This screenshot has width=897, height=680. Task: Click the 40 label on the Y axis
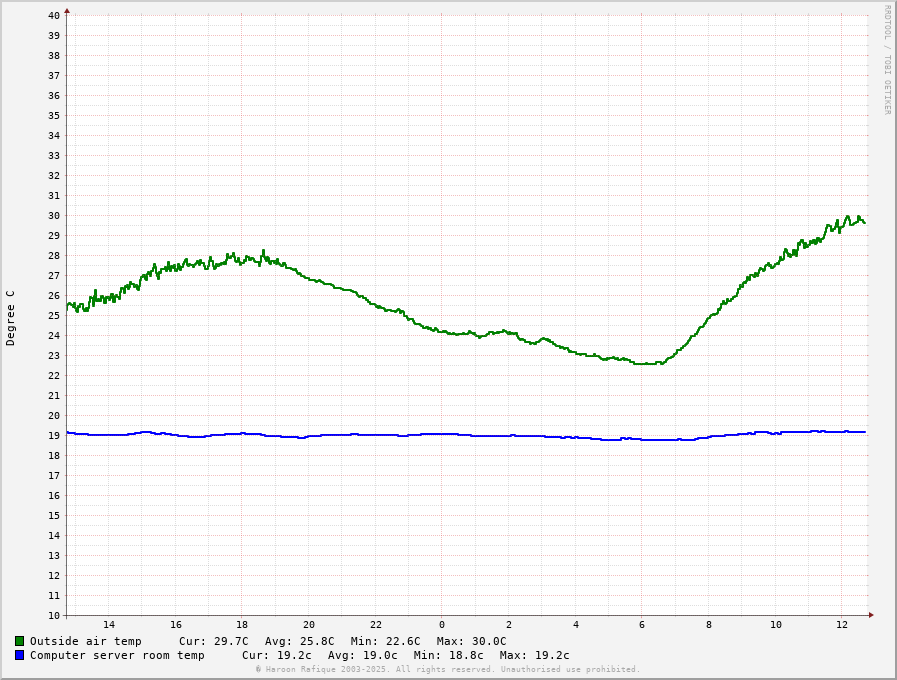tap(53, 15)
